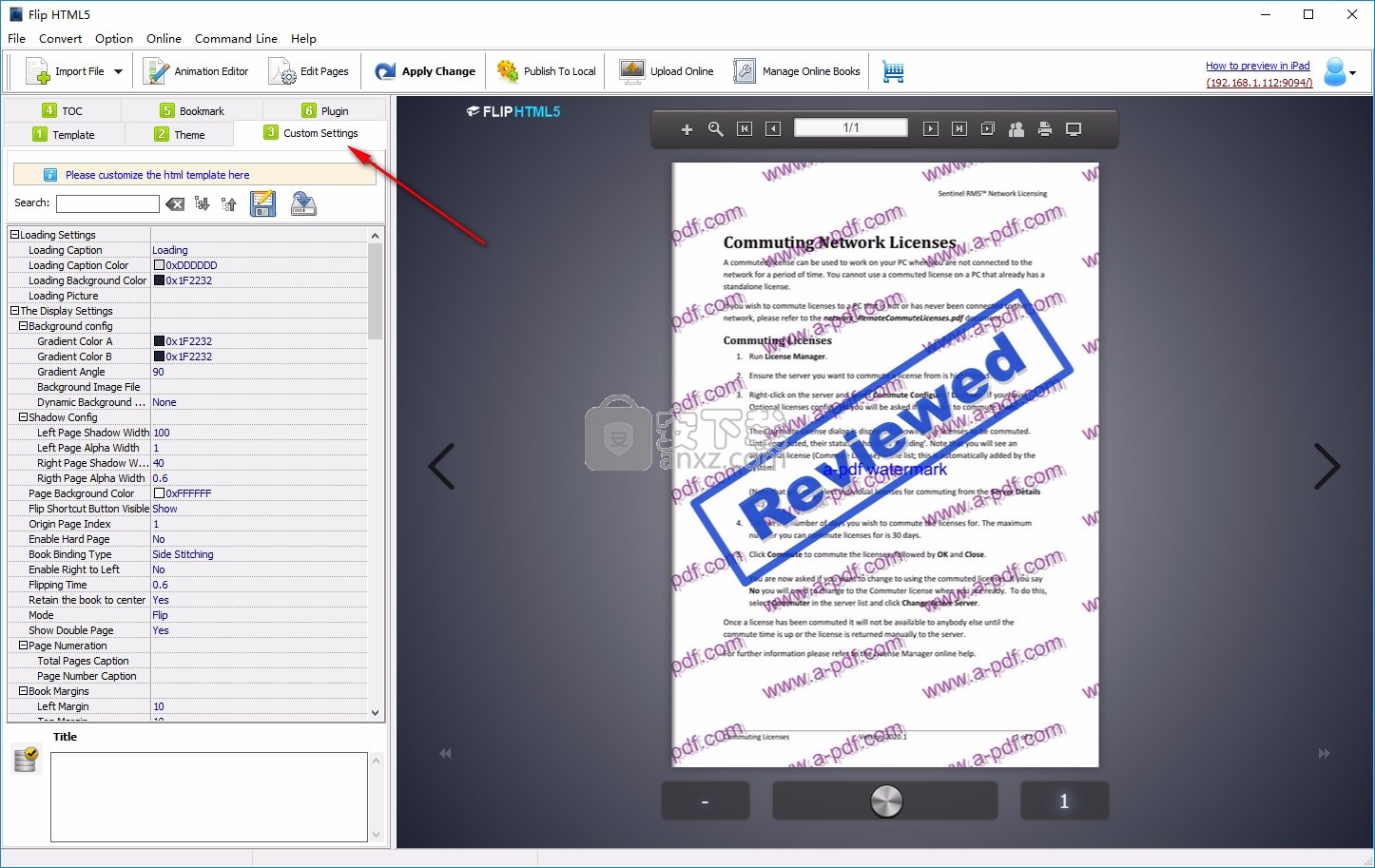Click the zoom in plus icon in viewer toolbar

coord(687,129)
